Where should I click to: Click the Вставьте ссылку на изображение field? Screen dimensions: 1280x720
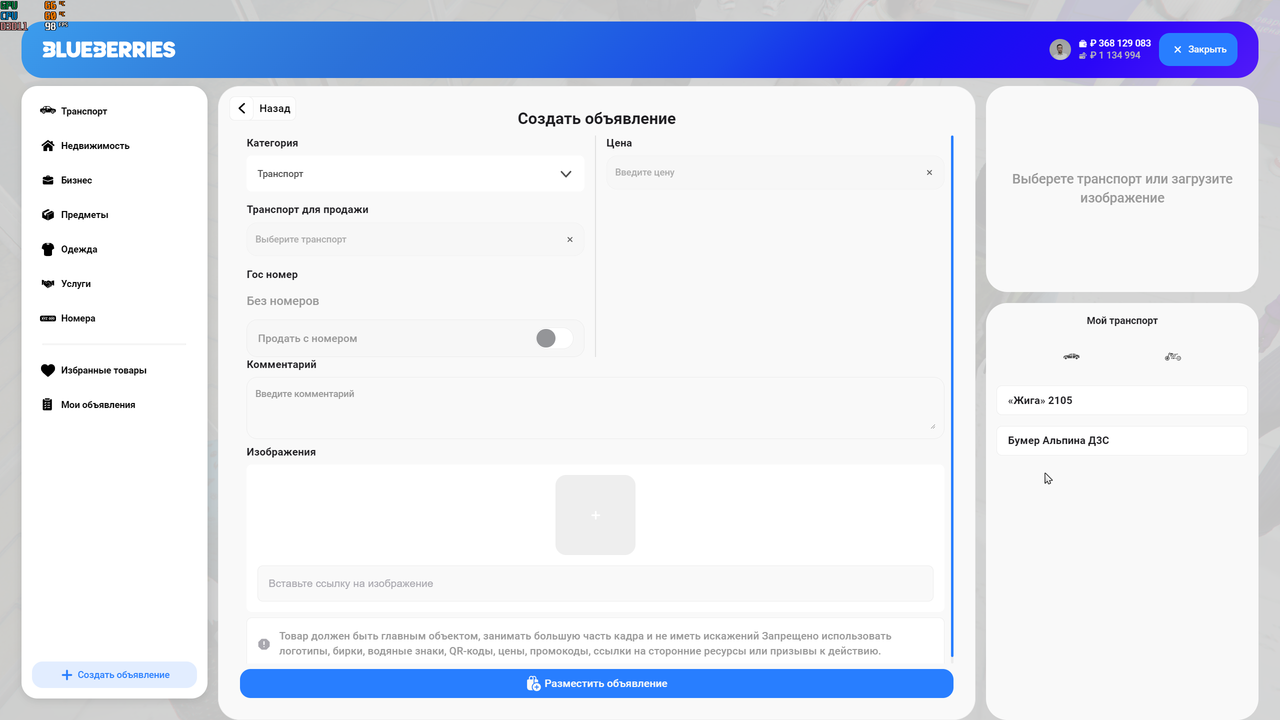pyautogui.click(x=595, y=583)
